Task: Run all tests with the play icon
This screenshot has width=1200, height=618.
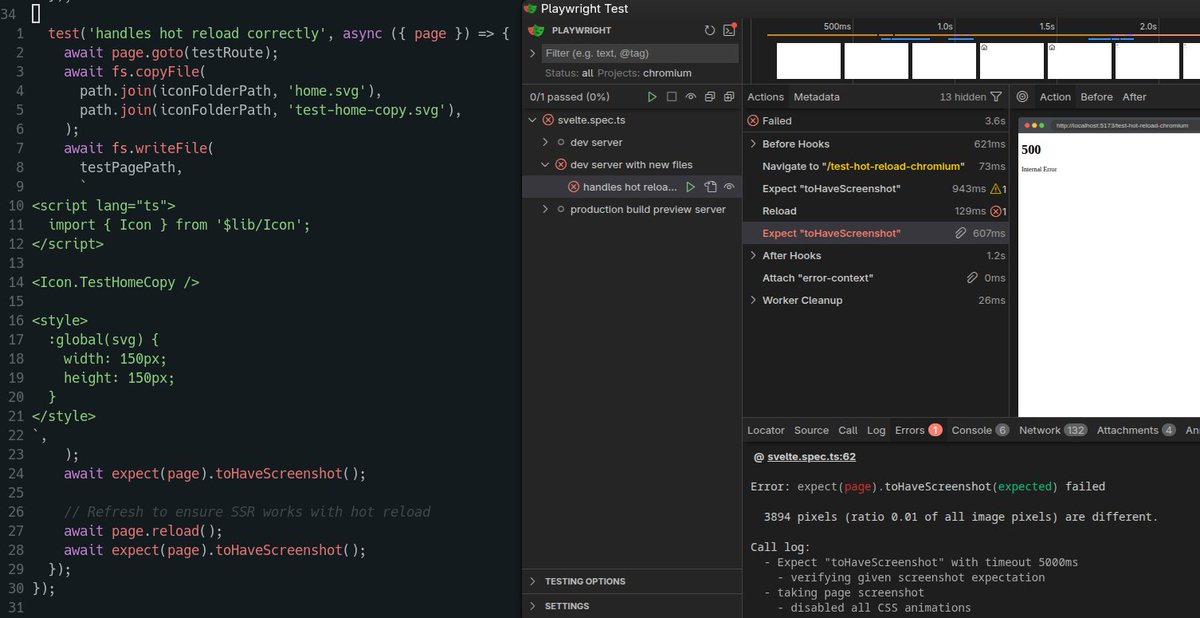Action: tap(652, 97)
